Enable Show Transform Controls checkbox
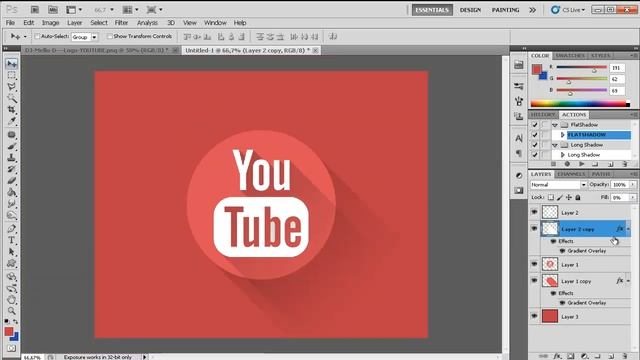The image size is (640, 360). 109,36
